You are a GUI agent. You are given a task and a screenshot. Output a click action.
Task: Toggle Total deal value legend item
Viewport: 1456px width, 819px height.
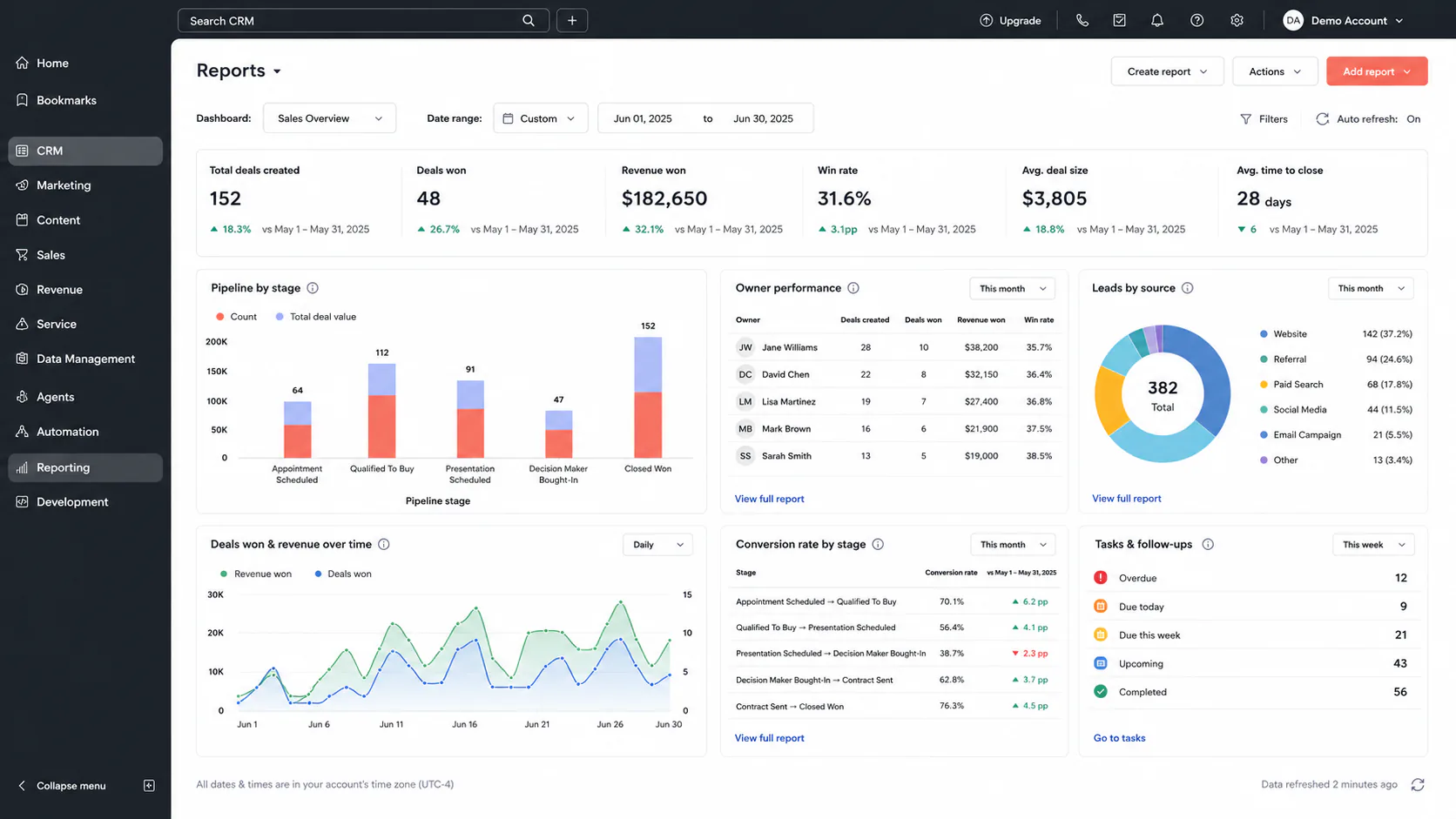315,317
